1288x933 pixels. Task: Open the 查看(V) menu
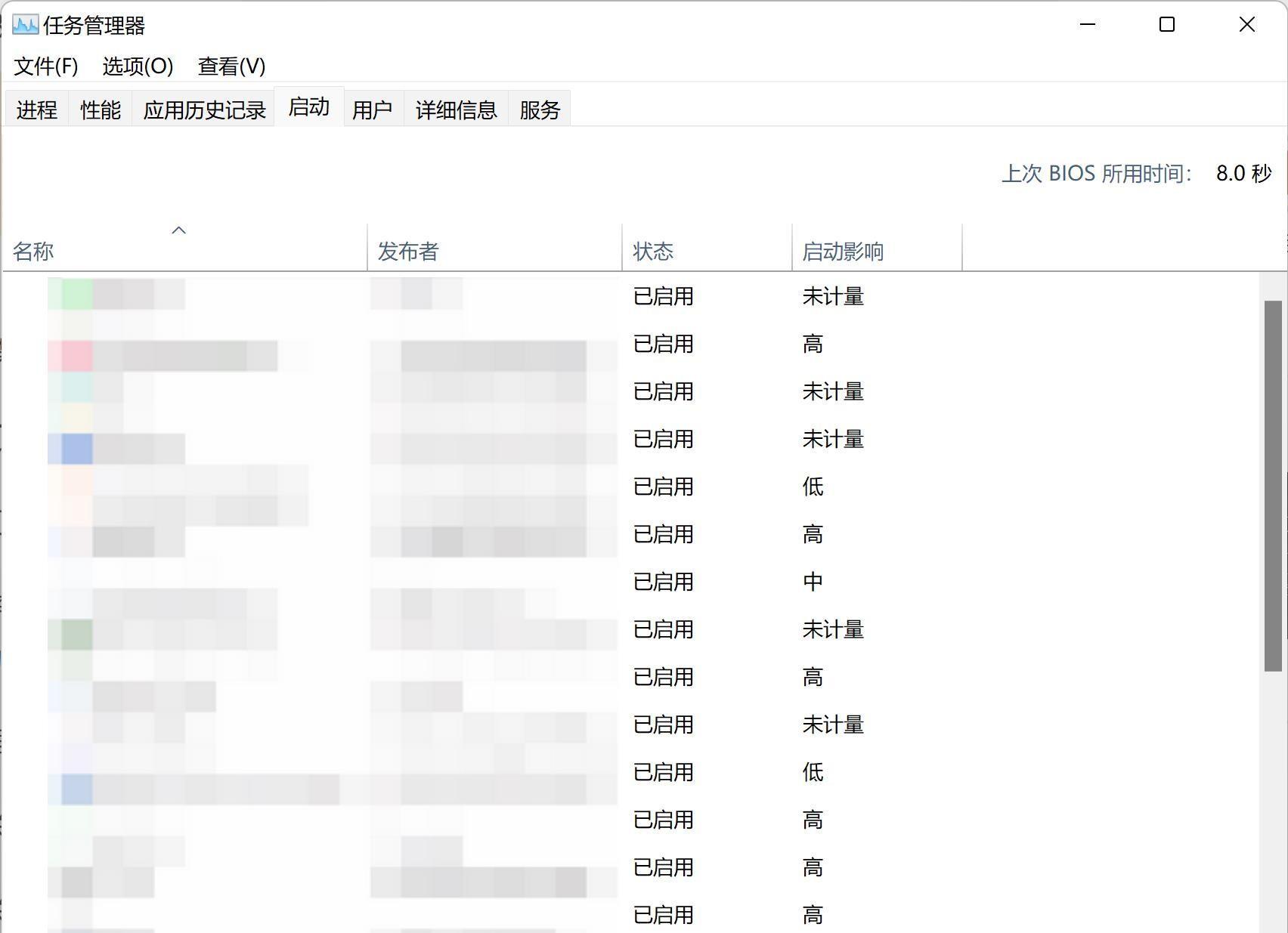click(x=231, y=66)
